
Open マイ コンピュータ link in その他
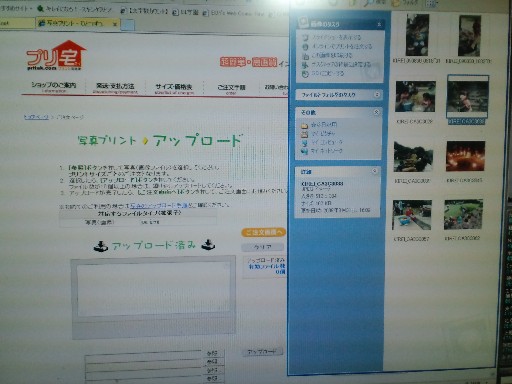click(327, 142)
